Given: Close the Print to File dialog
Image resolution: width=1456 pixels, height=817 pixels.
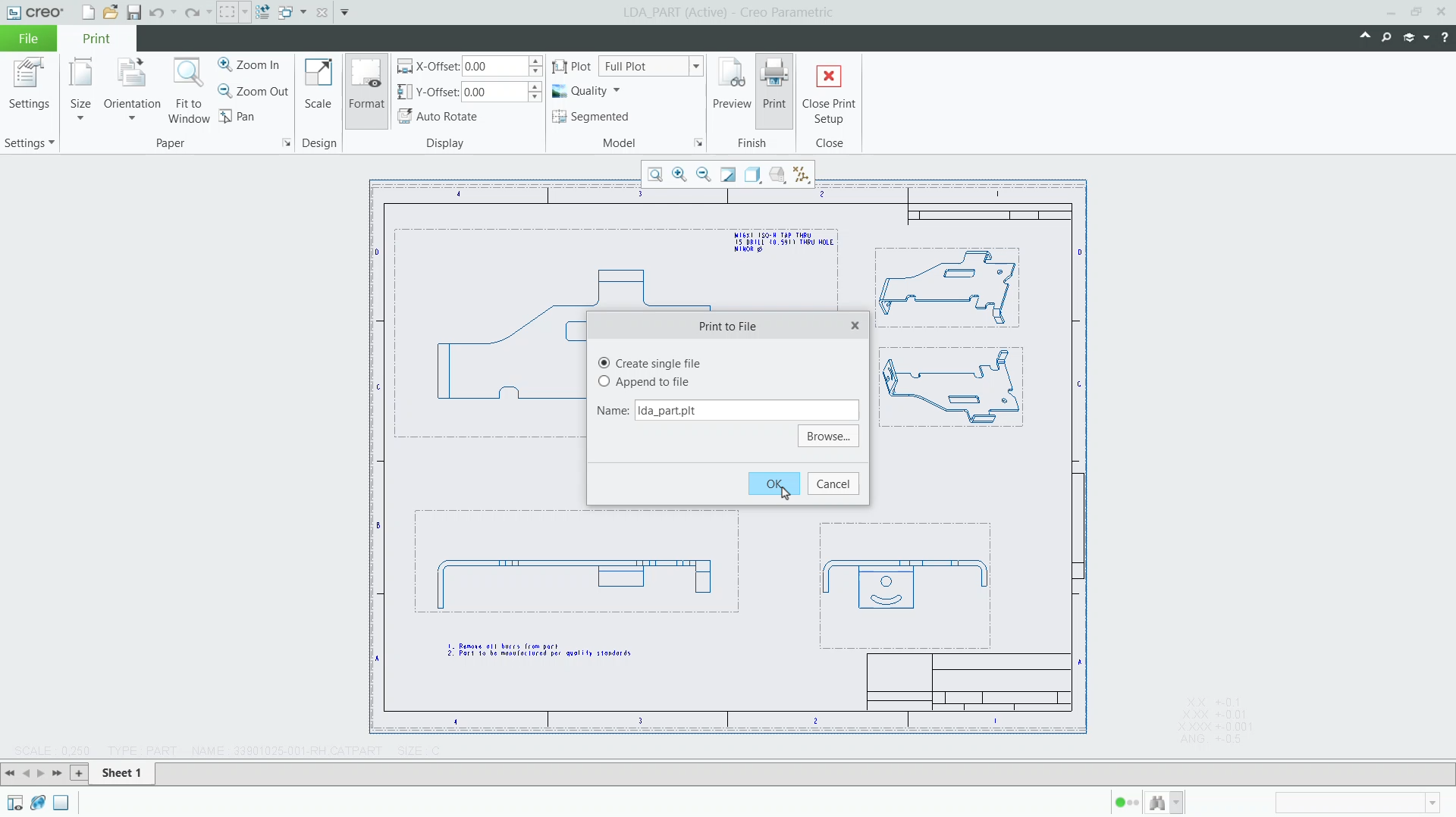Looking at the screenshot, I should coord(855,325).
